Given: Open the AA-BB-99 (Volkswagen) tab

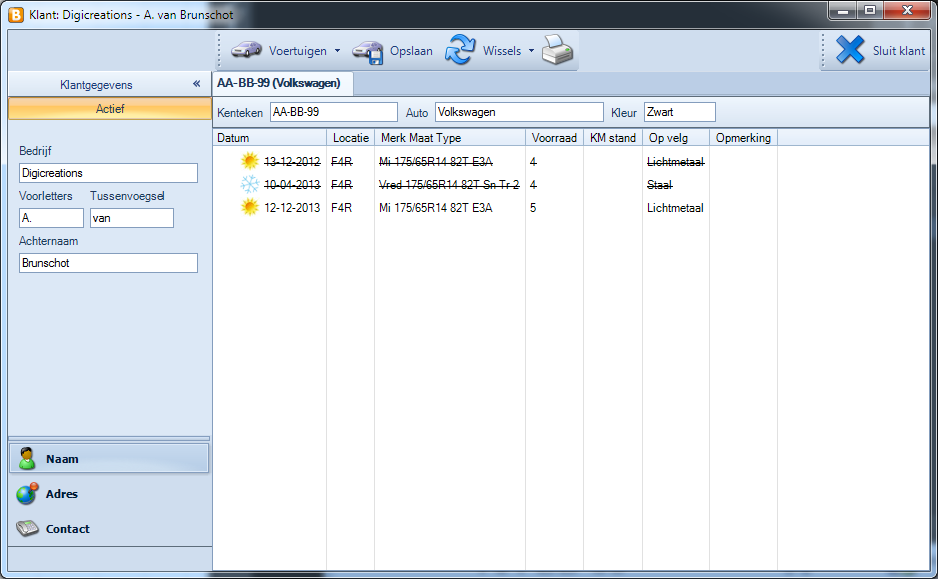Looking at the screenshot, I should tap(282, 83).
